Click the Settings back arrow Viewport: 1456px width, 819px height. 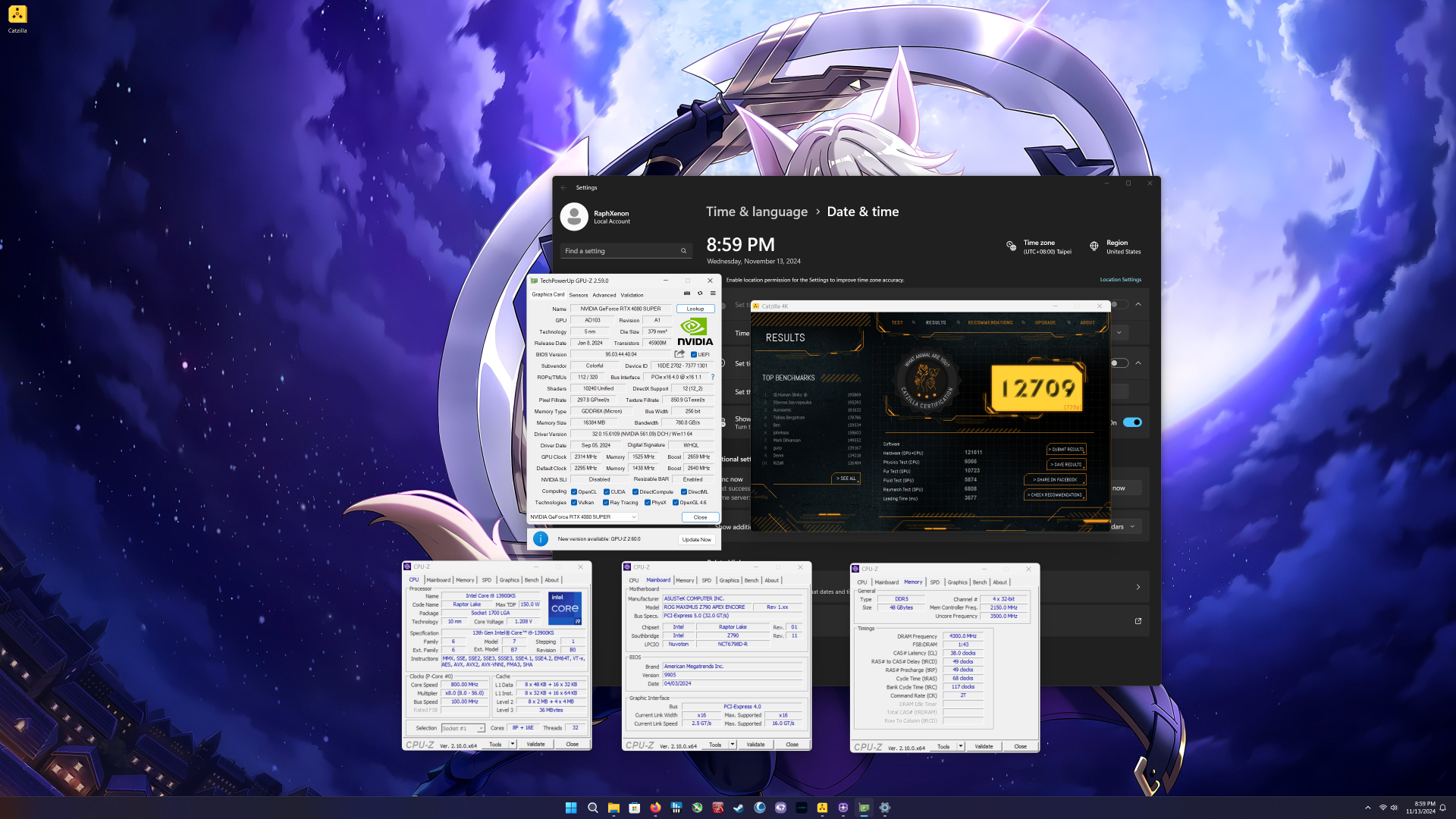point(563,187)
